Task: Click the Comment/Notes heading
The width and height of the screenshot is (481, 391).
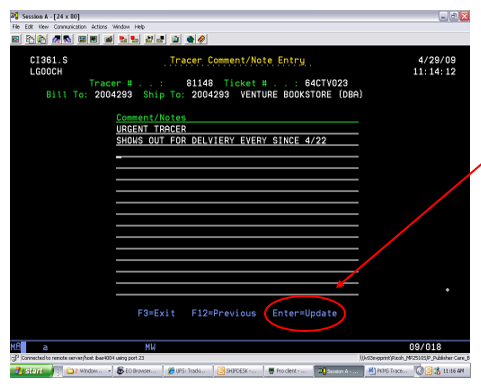Action: [x=151, y=117]
